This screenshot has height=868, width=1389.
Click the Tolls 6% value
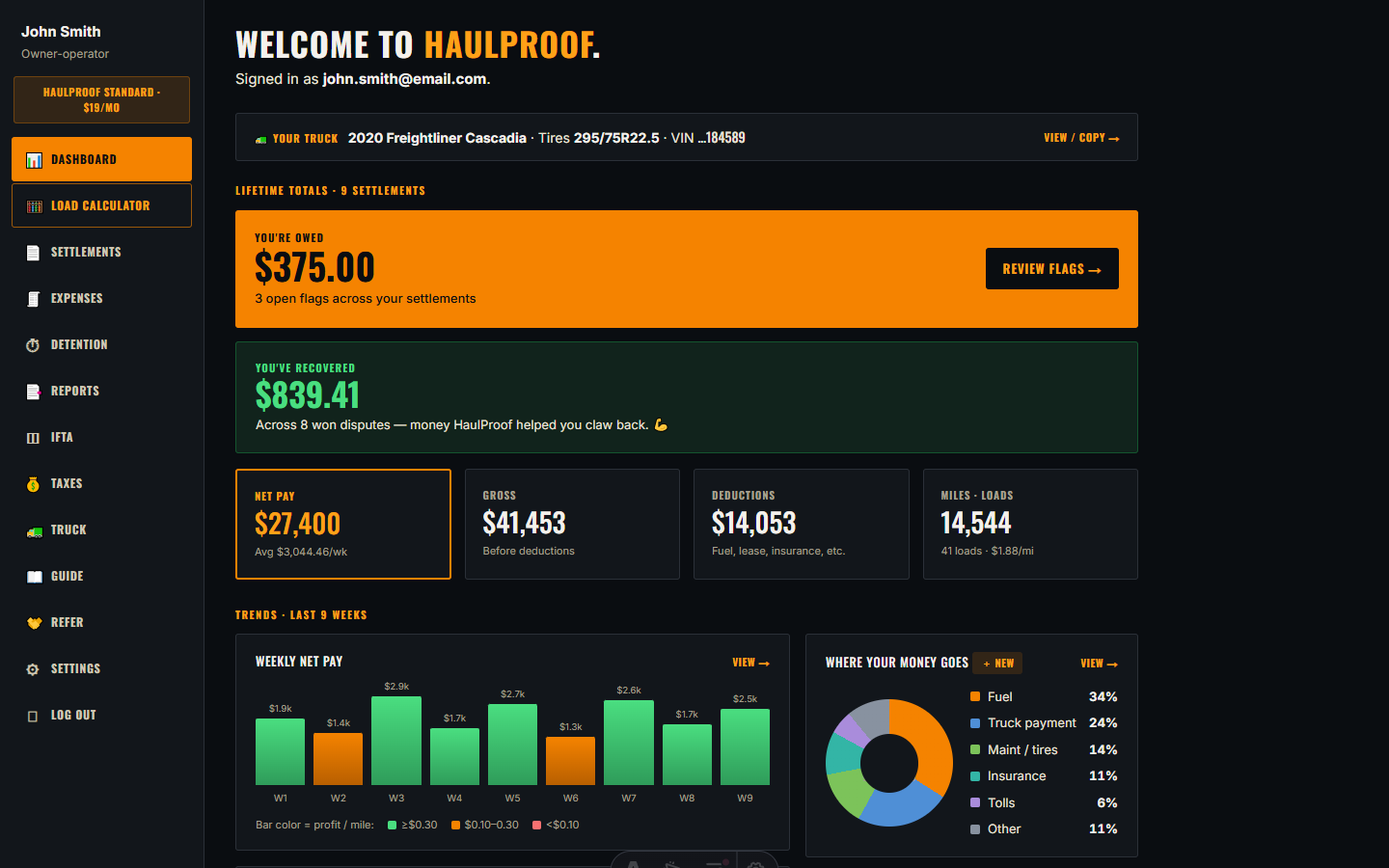click(1107, 802)
